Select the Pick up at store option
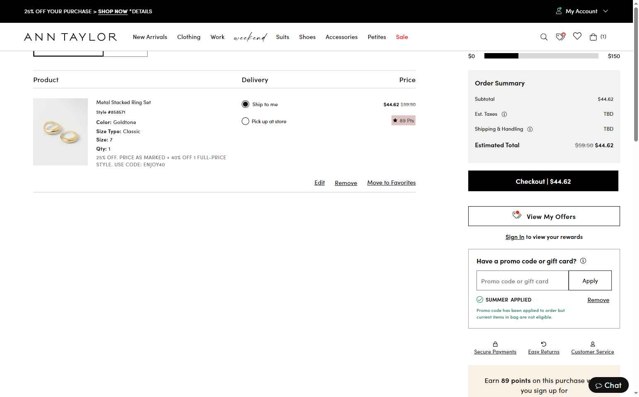This screenshot has height=397, width=639. coord(245,121)
